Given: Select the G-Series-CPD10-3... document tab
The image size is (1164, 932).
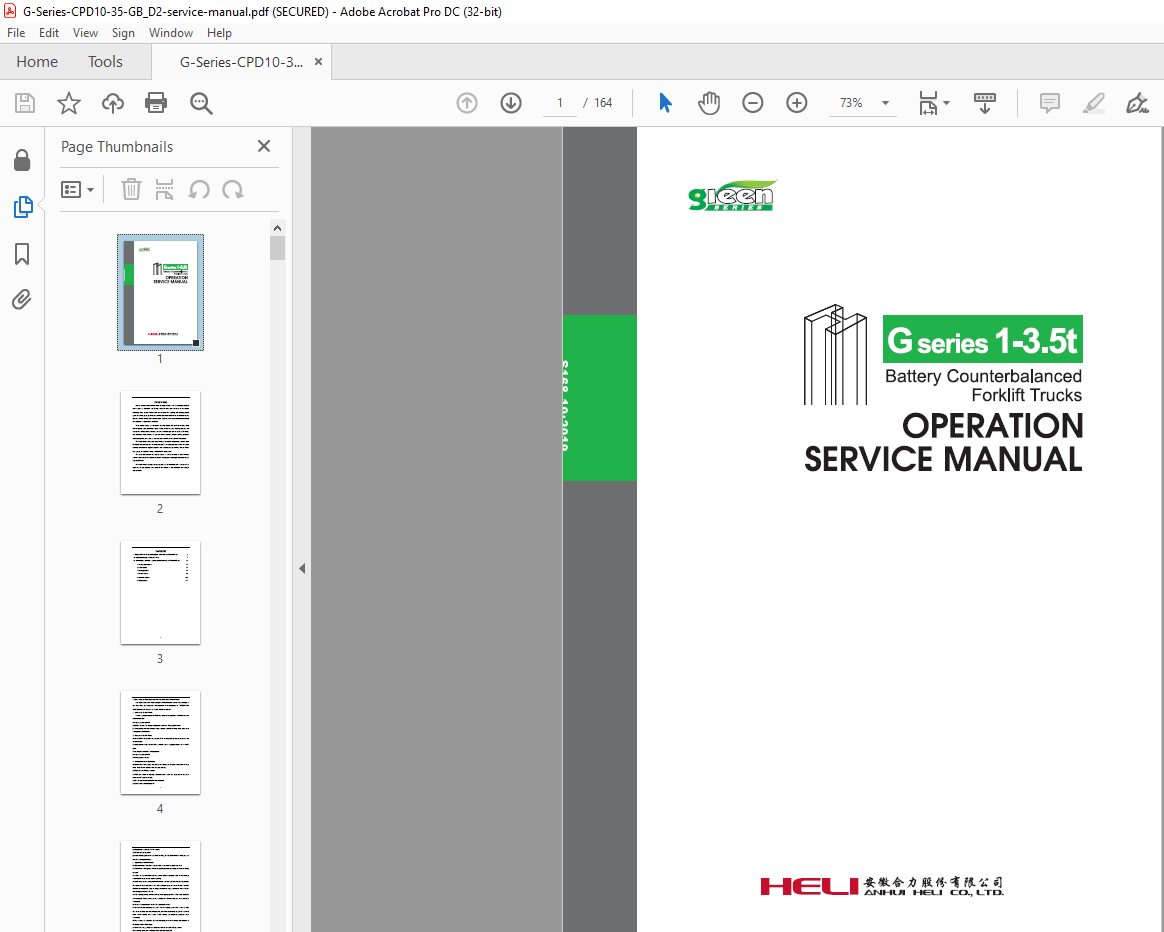Looking at the screenshot, I should pos(241,62).
